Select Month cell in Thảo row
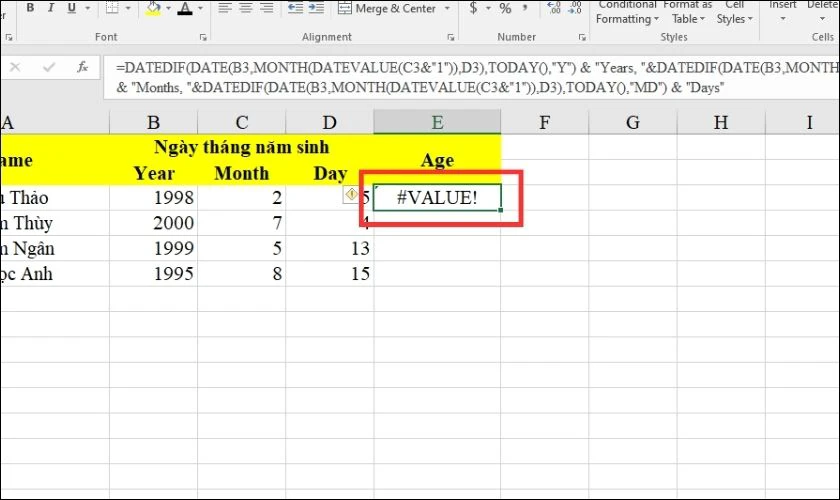The height and width of the screenshot is (500, 840). (242, 197)
